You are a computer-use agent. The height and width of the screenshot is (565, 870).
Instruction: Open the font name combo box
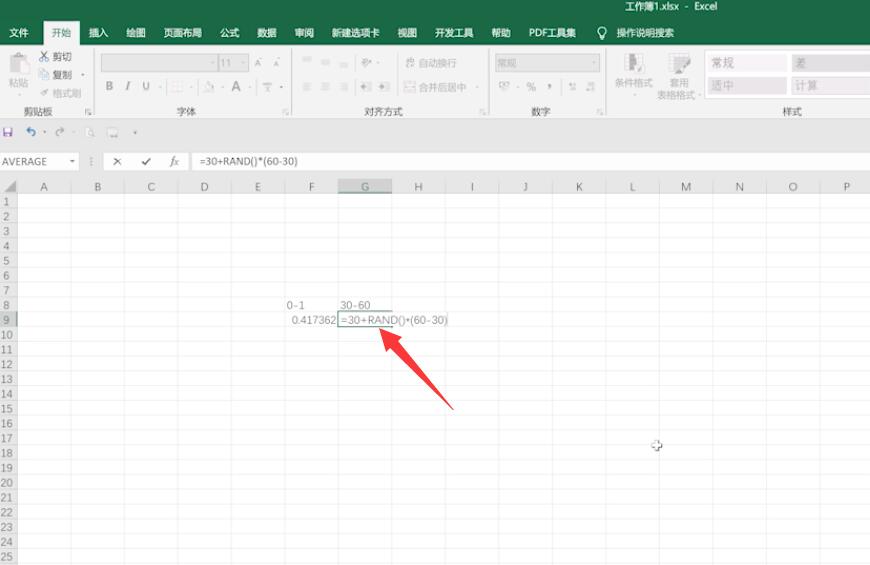point(159,63)
